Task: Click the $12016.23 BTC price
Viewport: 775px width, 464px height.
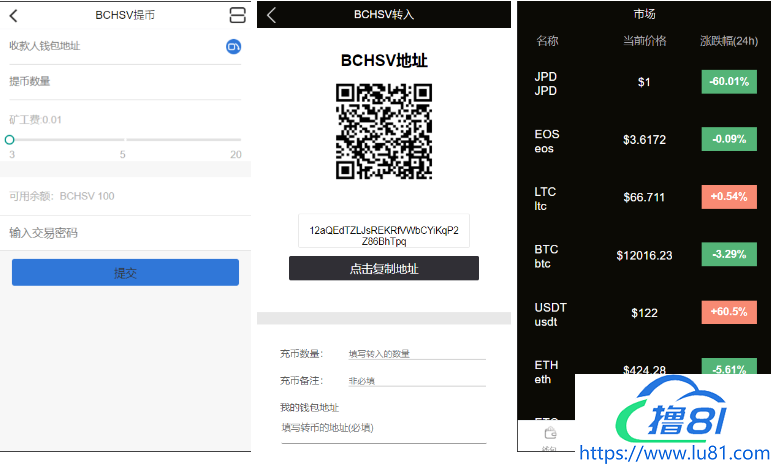Action: [x=644, y=255]
